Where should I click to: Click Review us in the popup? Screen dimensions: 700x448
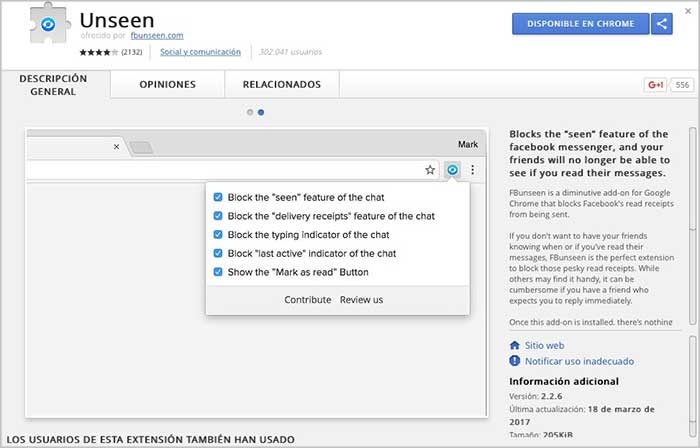pyautogui.click(x=361, y=300)
